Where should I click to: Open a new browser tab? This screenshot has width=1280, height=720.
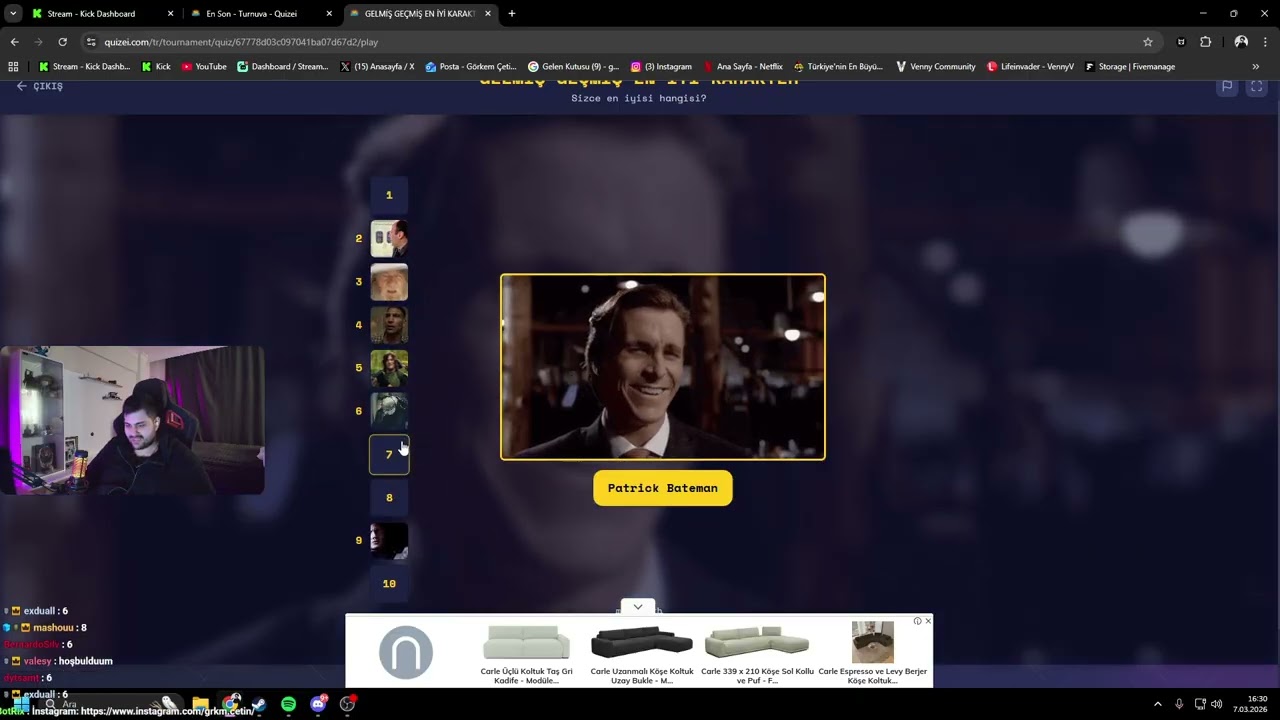tap(512, 14)
